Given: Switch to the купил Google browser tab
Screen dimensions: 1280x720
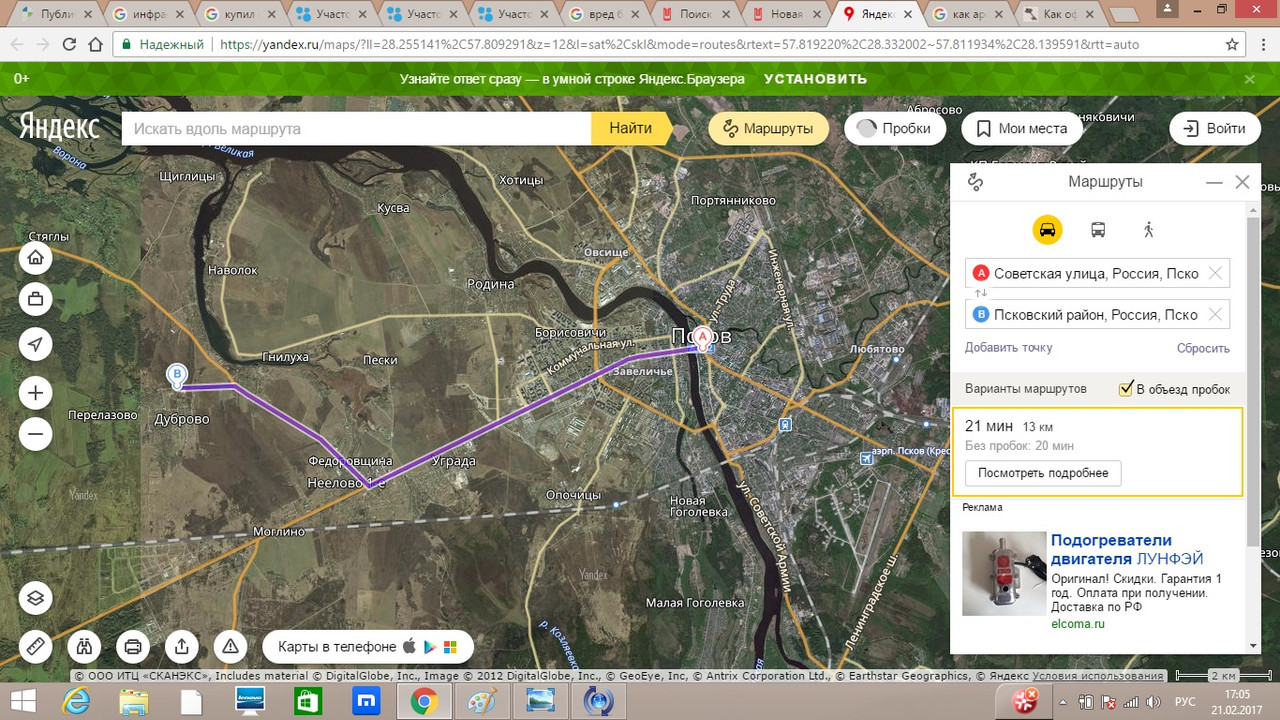Looking at the screenshot, I should pos(241,14).
